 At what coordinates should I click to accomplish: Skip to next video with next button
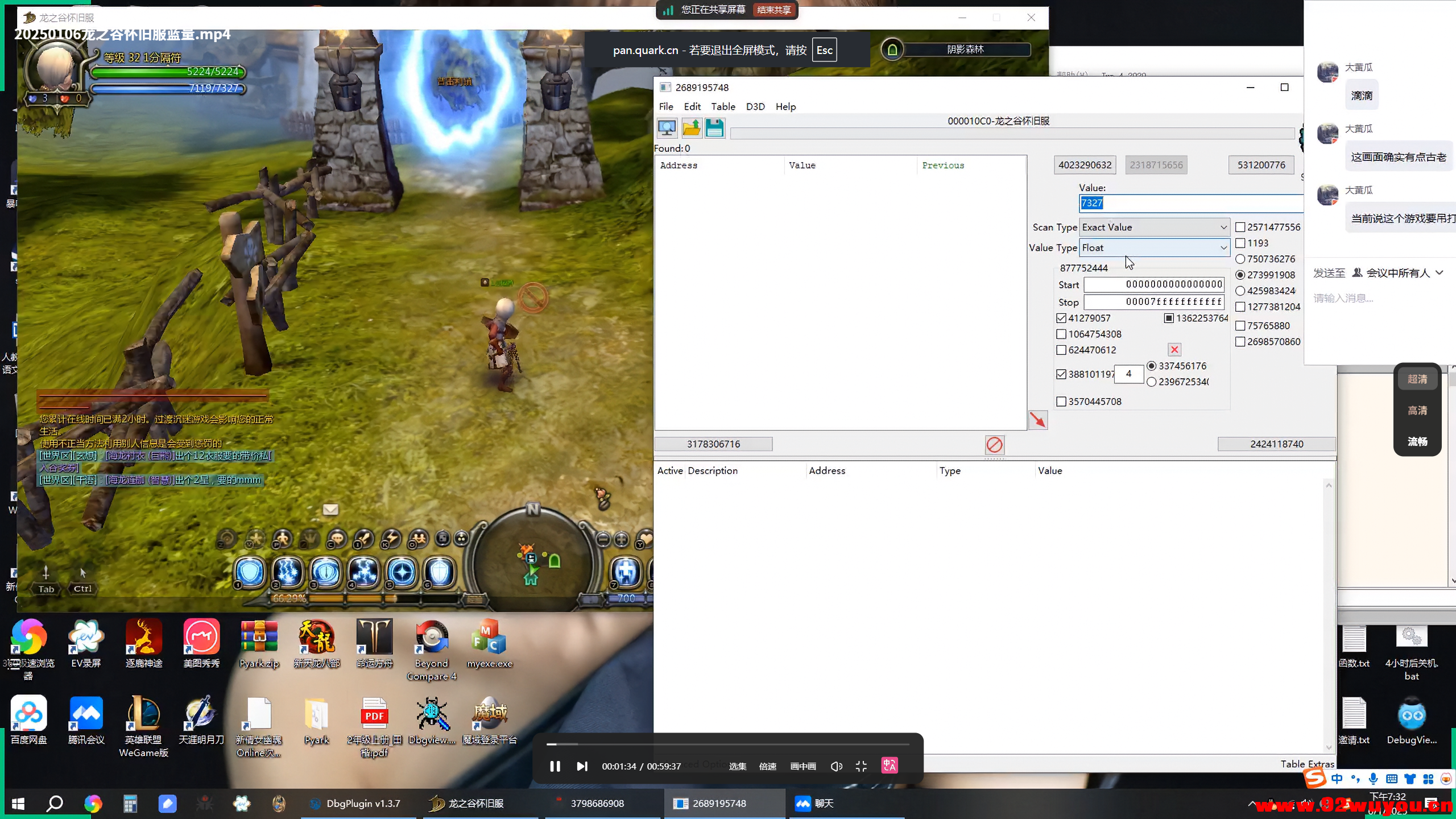point(581,766)
